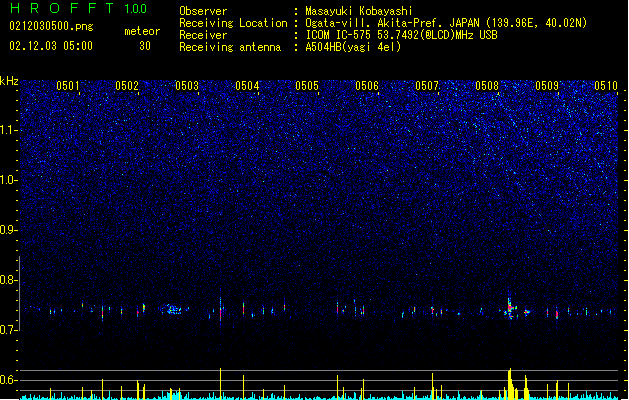
Task: Click the 0.6 kHz axis label
Action: (x=8, y=380)
